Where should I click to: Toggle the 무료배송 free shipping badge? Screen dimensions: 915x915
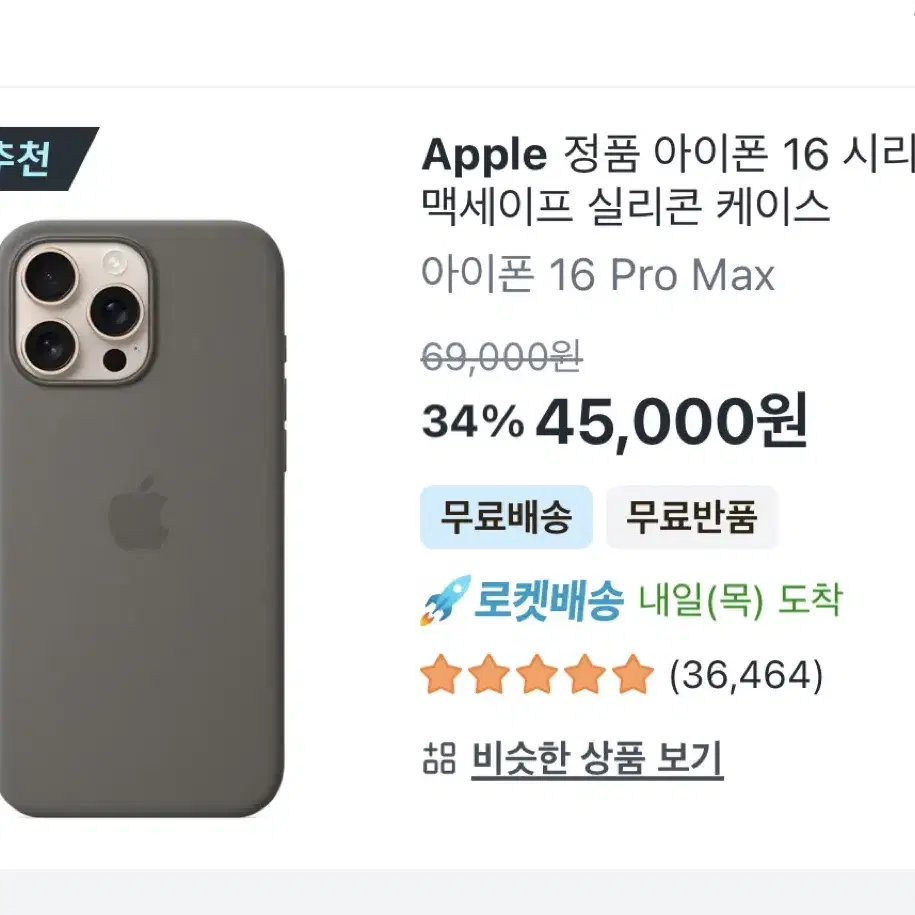point(506,517)
